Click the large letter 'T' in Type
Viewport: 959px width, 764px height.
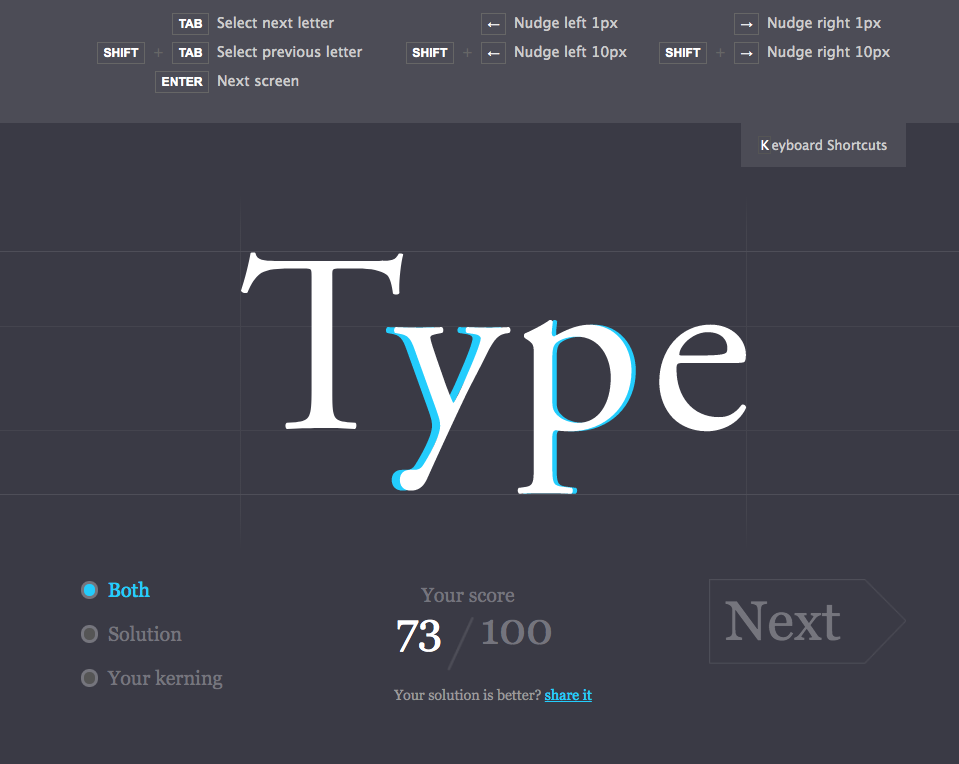point(322,340)
